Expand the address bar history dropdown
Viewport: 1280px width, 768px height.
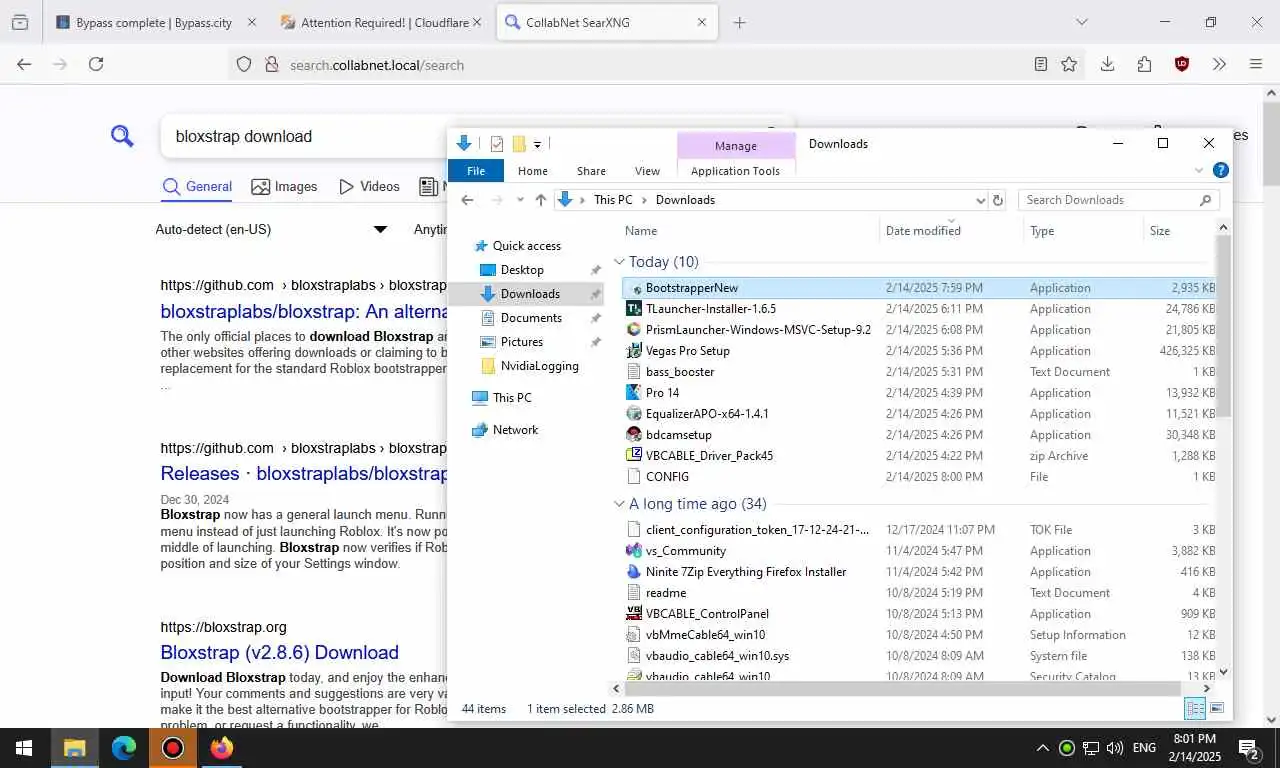point(980,200)
